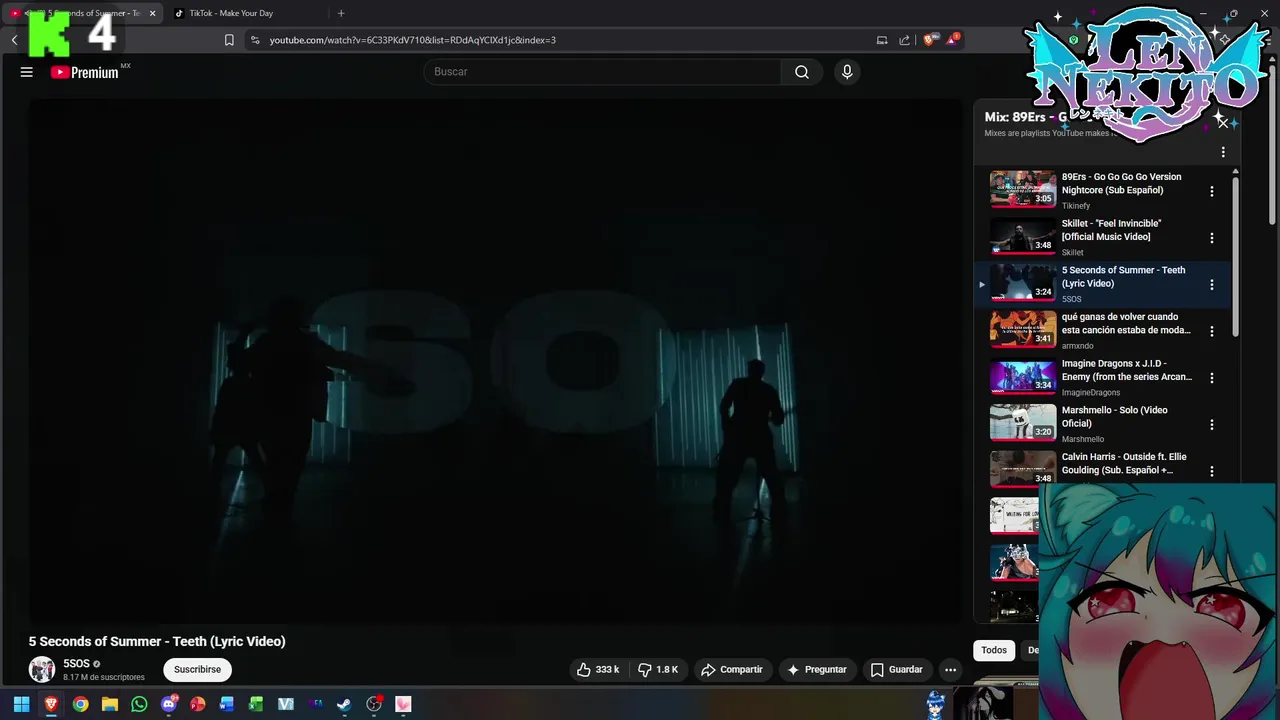
Task: Open the YouTube hamburger guide menu
Action: click(x=27, y=72)
